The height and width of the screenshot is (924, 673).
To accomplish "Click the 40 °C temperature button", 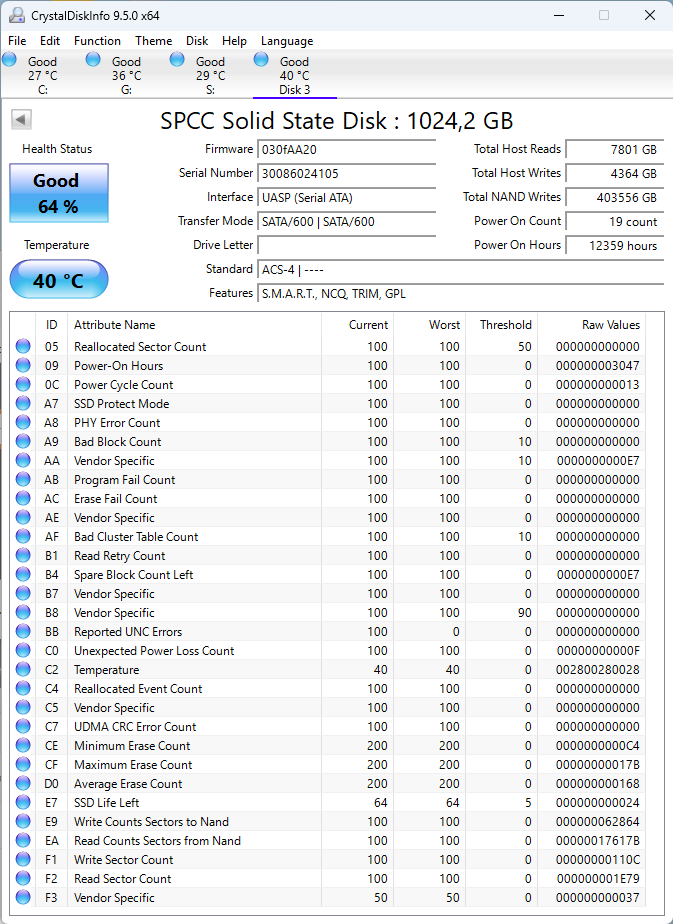I will pyautogui.click(x=59, y=279).
